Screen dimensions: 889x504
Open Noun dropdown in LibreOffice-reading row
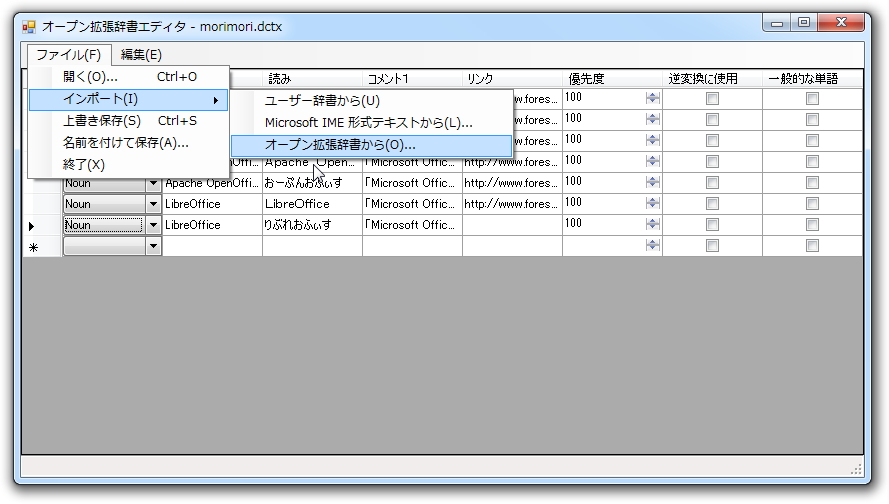tap(153, 204)
